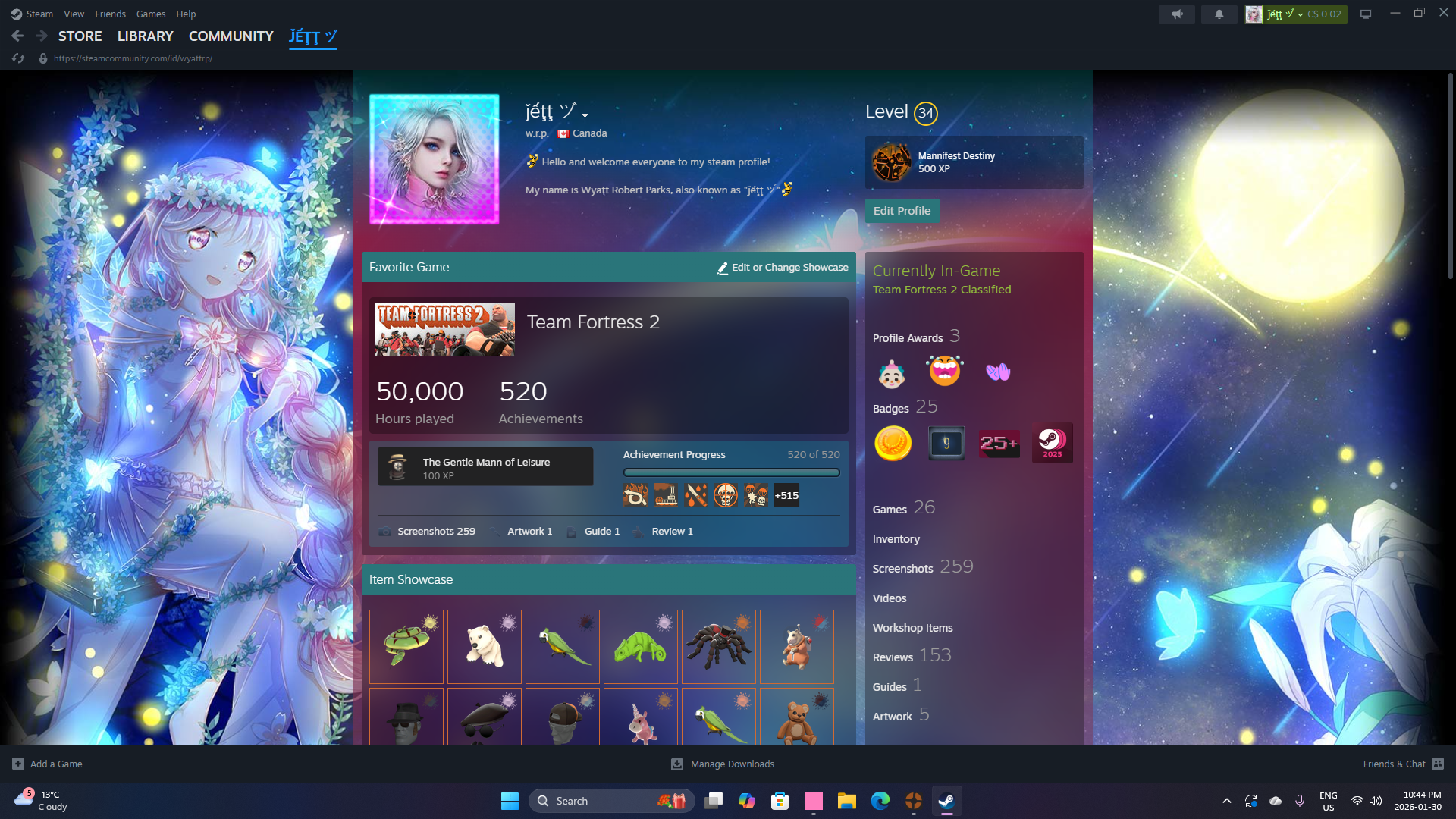Click the Edit Profile button
The width and height of the screenshot is (1456, 819).
(902, 211)
